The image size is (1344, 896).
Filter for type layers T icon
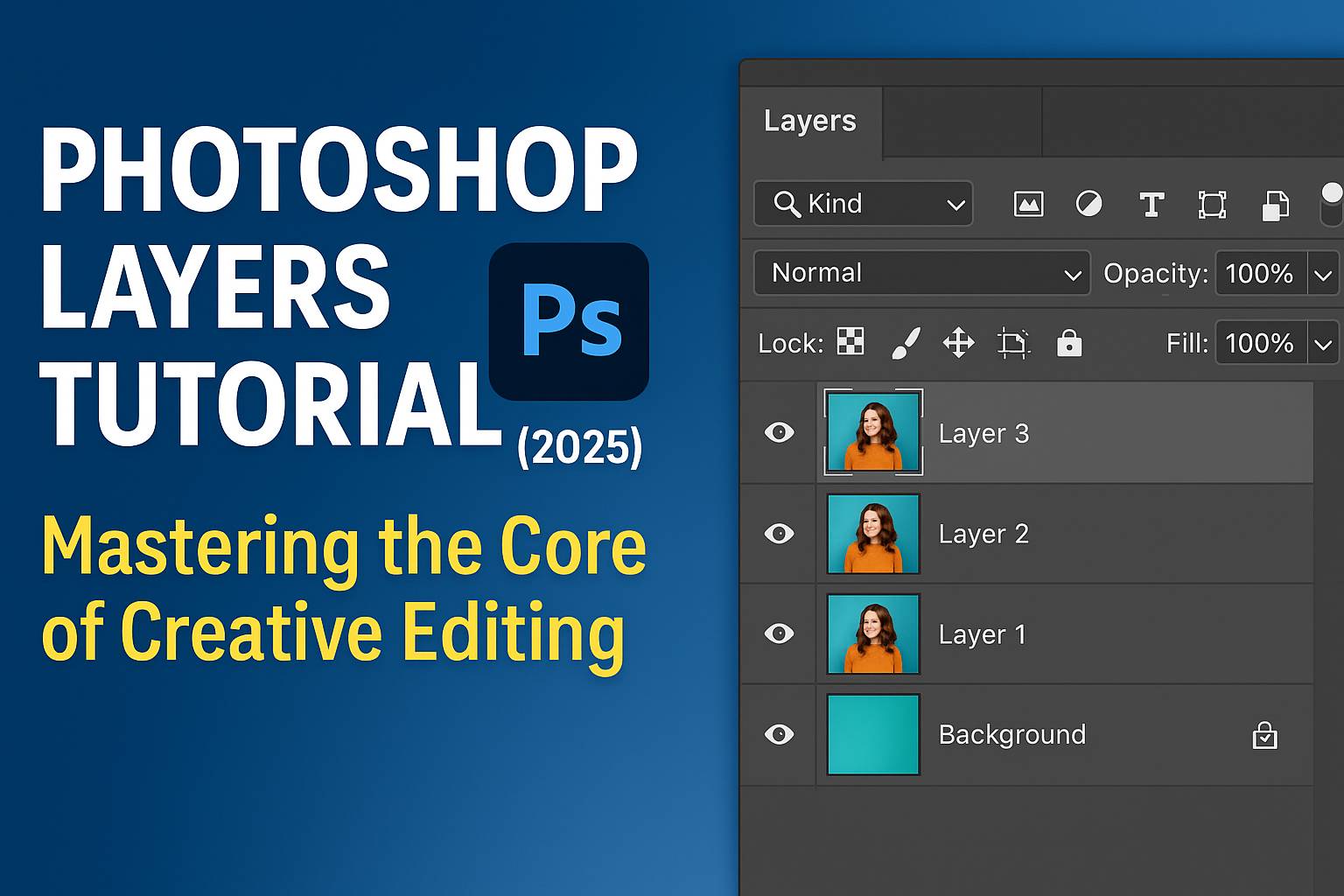click(x=1151, y=205)
